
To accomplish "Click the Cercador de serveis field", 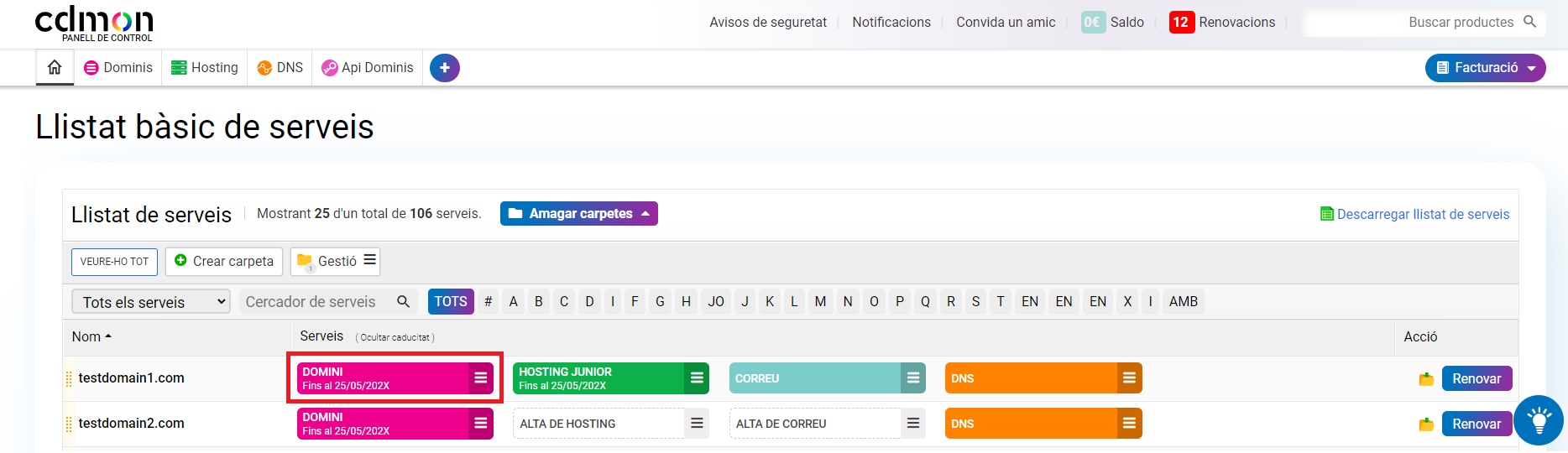I will point(315,302).
